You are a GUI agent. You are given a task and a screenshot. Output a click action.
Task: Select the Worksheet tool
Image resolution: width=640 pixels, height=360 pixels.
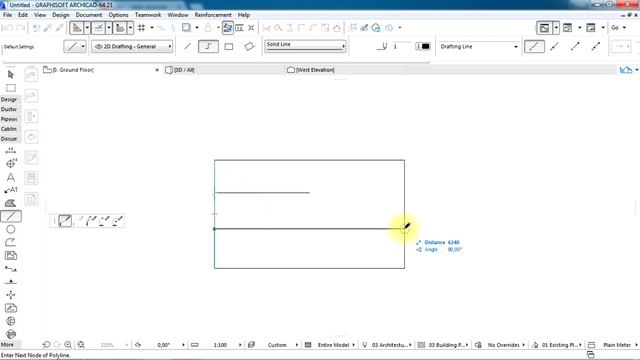pos(11,308)
